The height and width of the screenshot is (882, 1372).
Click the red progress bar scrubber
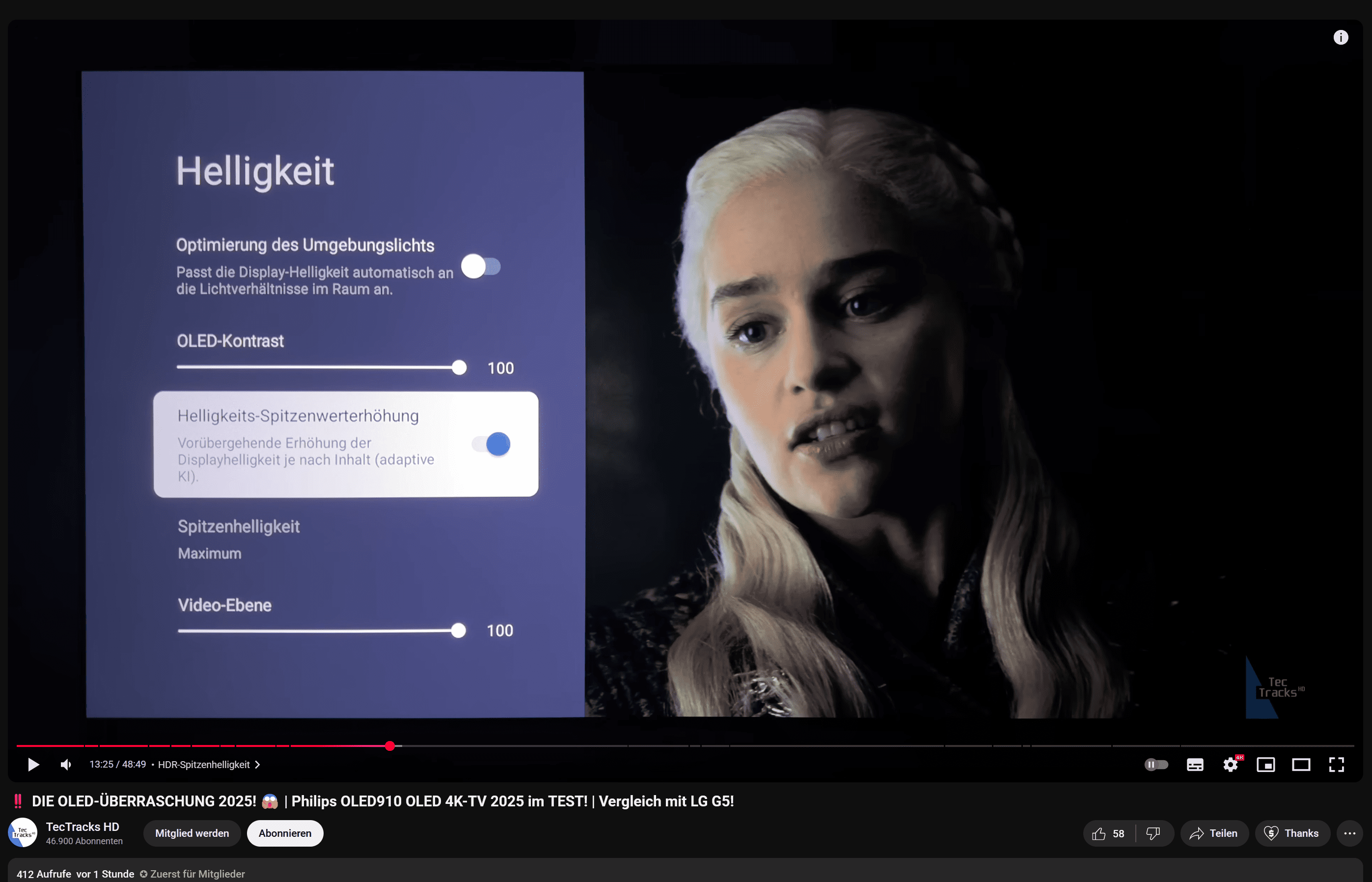(x=390, y=745)
